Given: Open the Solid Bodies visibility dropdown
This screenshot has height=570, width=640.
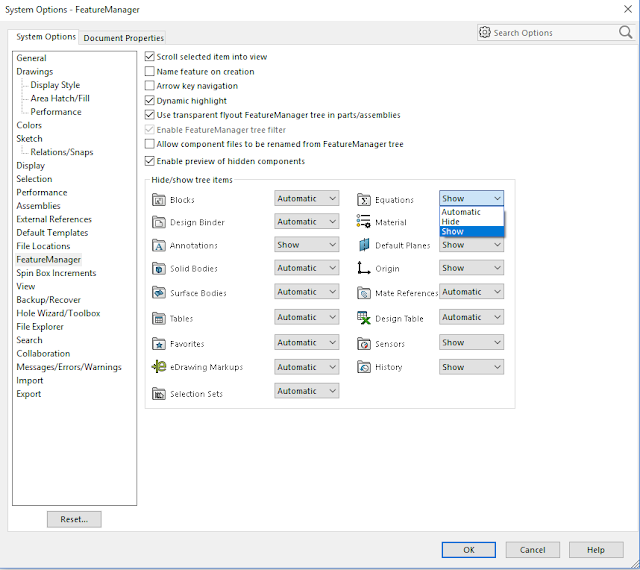Looking at the screenshot, I should coord(307,268).
